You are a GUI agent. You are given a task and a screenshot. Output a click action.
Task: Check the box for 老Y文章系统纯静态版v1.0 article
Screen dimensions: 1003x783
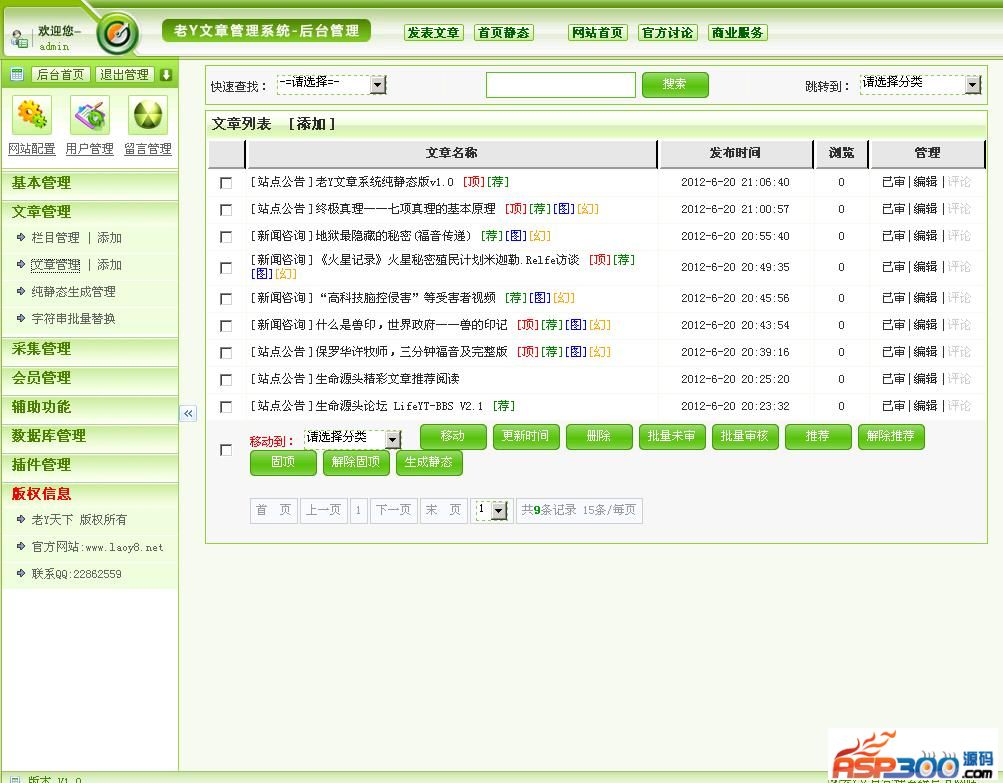coord(226,183)
